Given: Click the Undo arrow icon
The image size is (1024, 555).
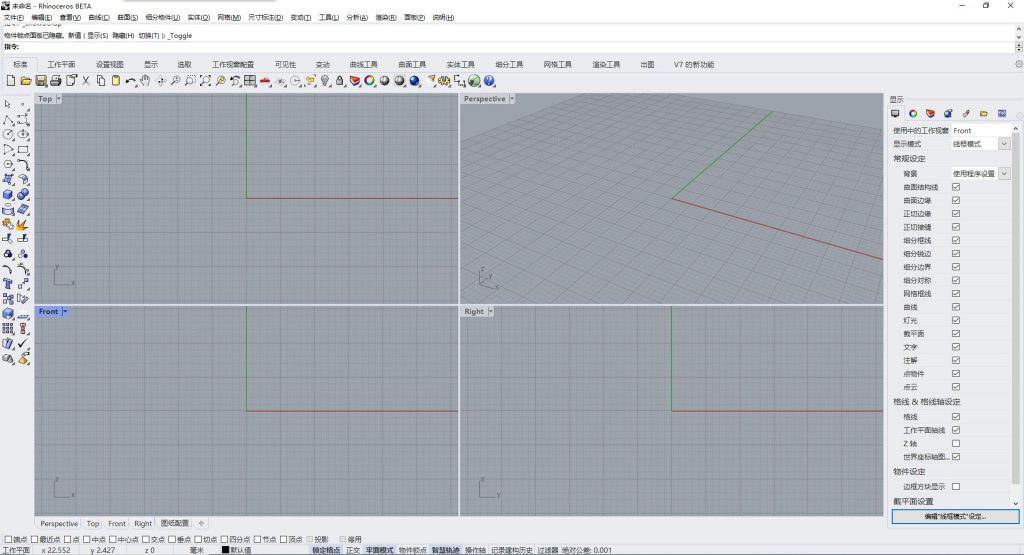Looking at the screenshot, I should click(131, 81).
